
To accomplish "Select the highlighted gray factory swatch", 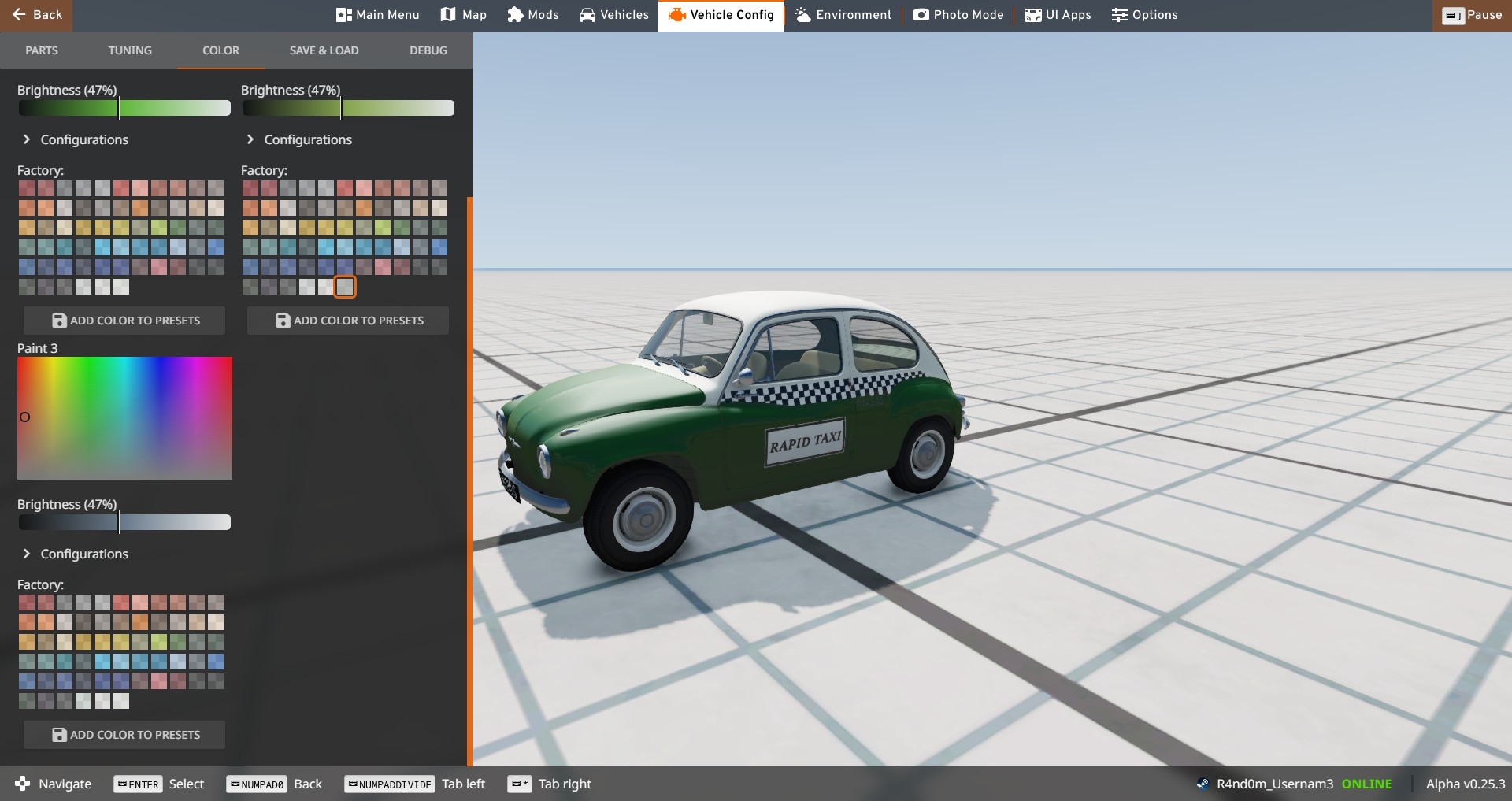I will 345,287.
